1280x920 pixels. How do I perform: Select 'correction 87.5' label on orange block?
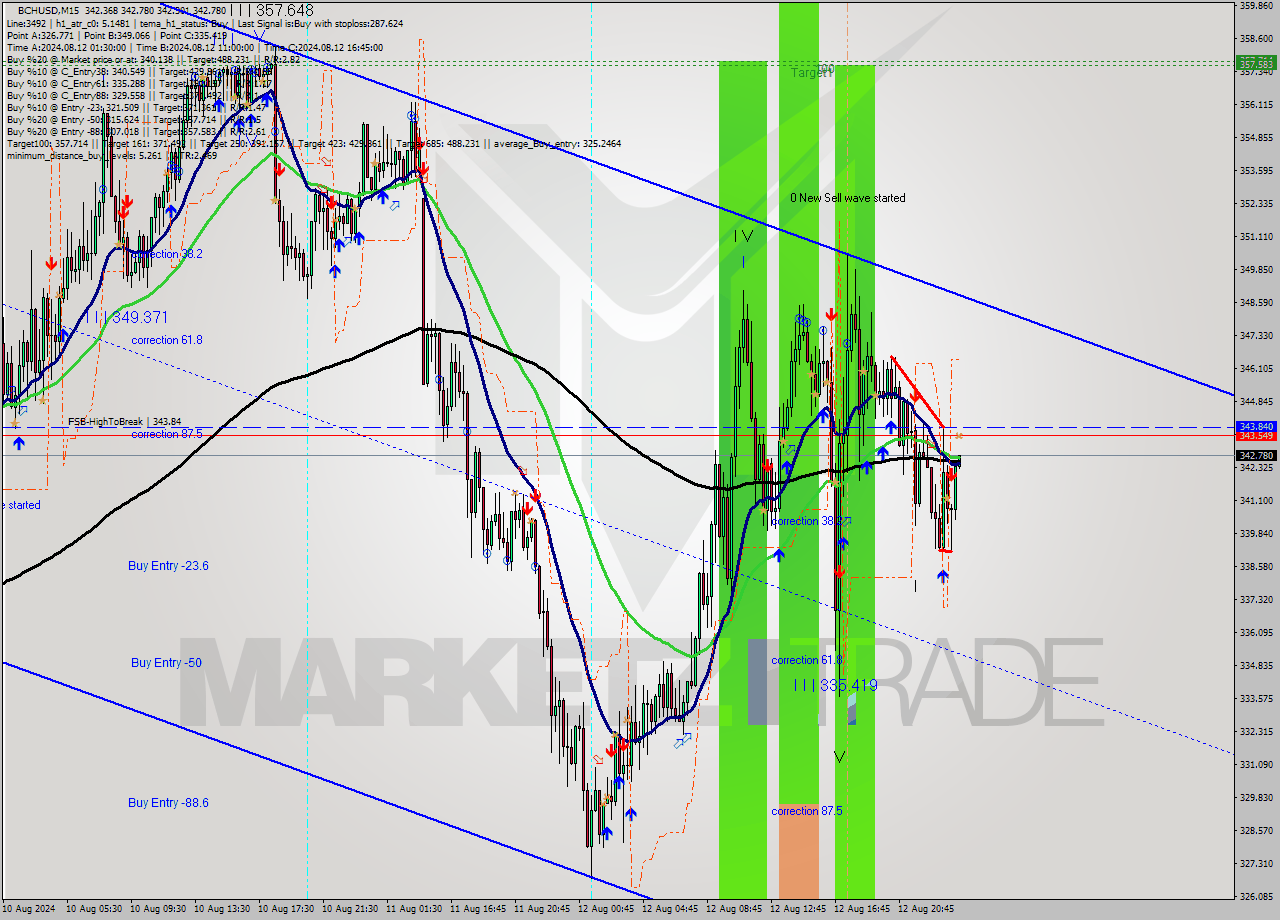[x=807, y=811]
